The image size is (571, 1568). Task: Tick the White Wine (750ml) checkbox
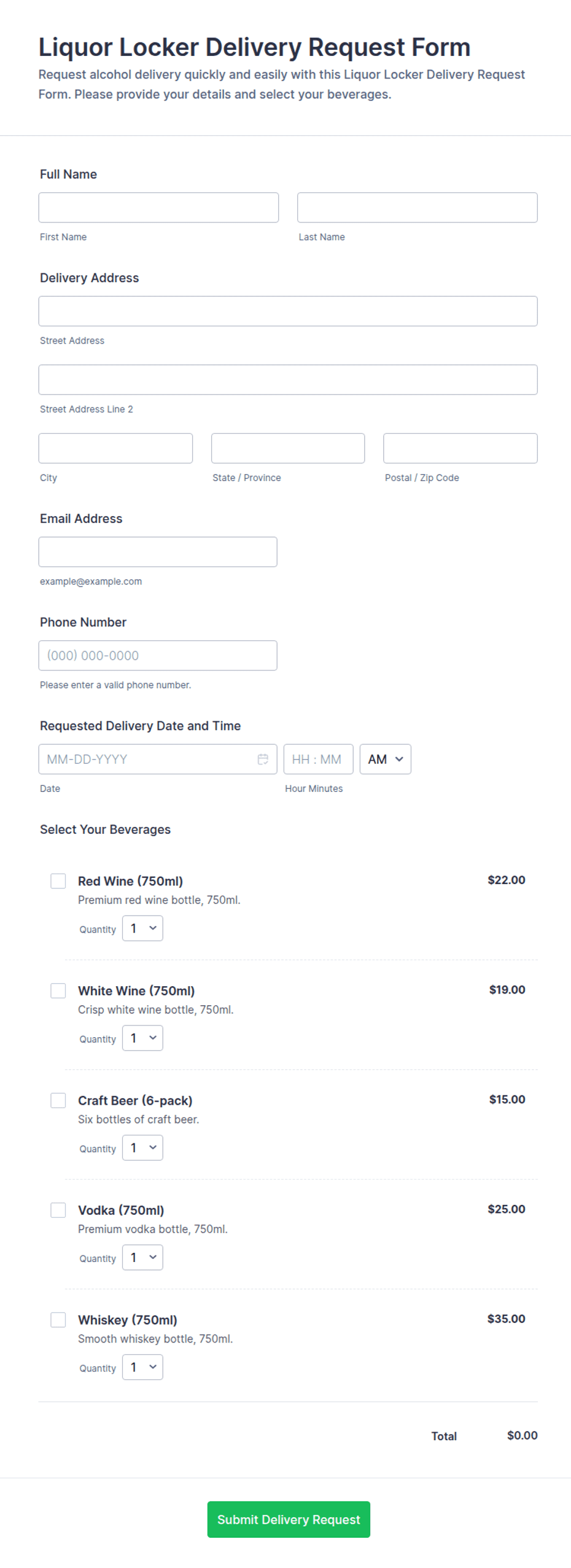point(58,990)
